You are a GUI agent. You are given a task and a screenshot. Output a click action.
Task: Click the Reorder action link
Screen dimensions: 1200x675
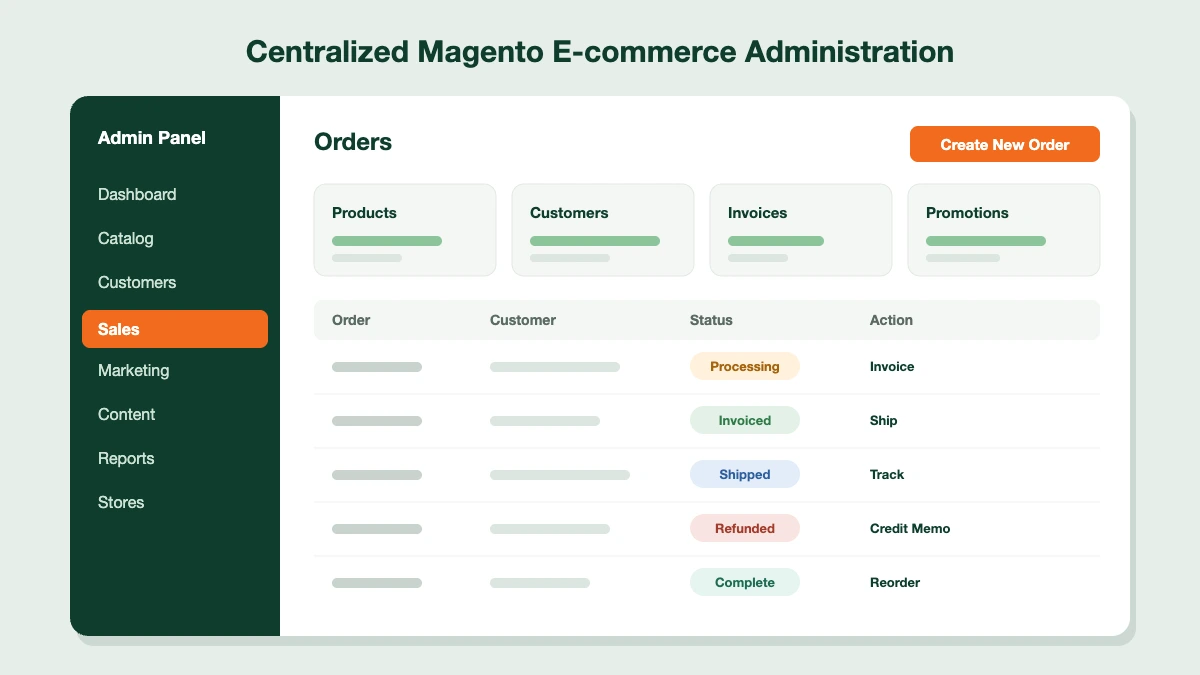tap(895, 582)
